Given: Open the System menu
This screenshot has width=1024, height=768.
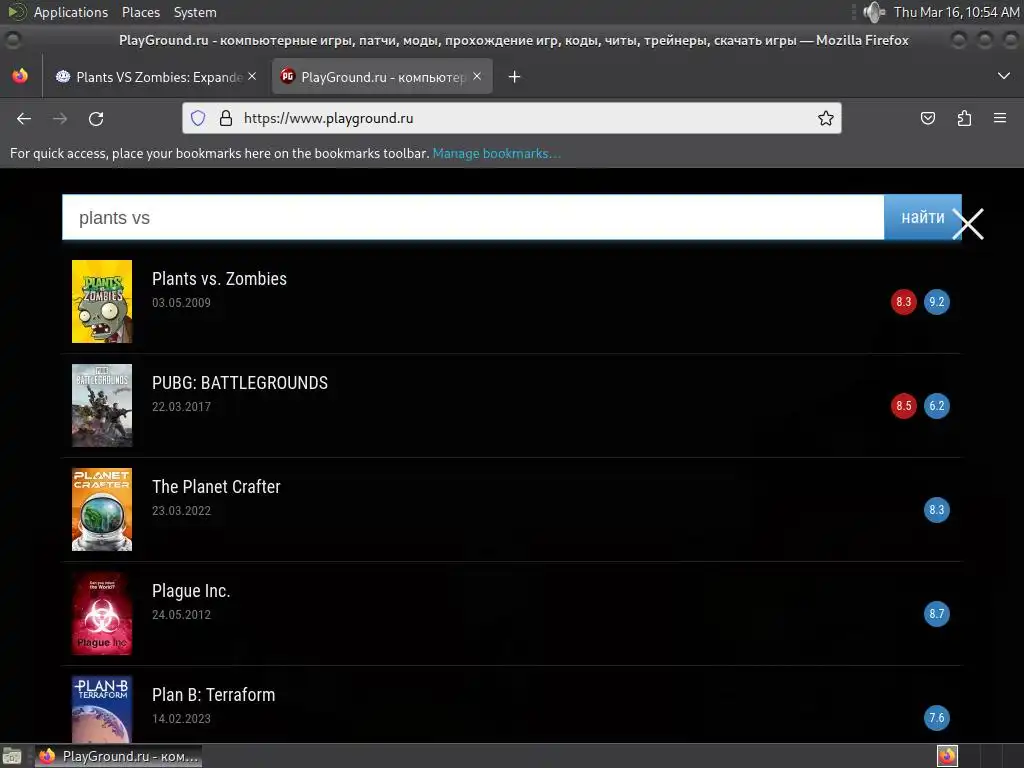Looking at the screenshot, I should tap(195, 12).
